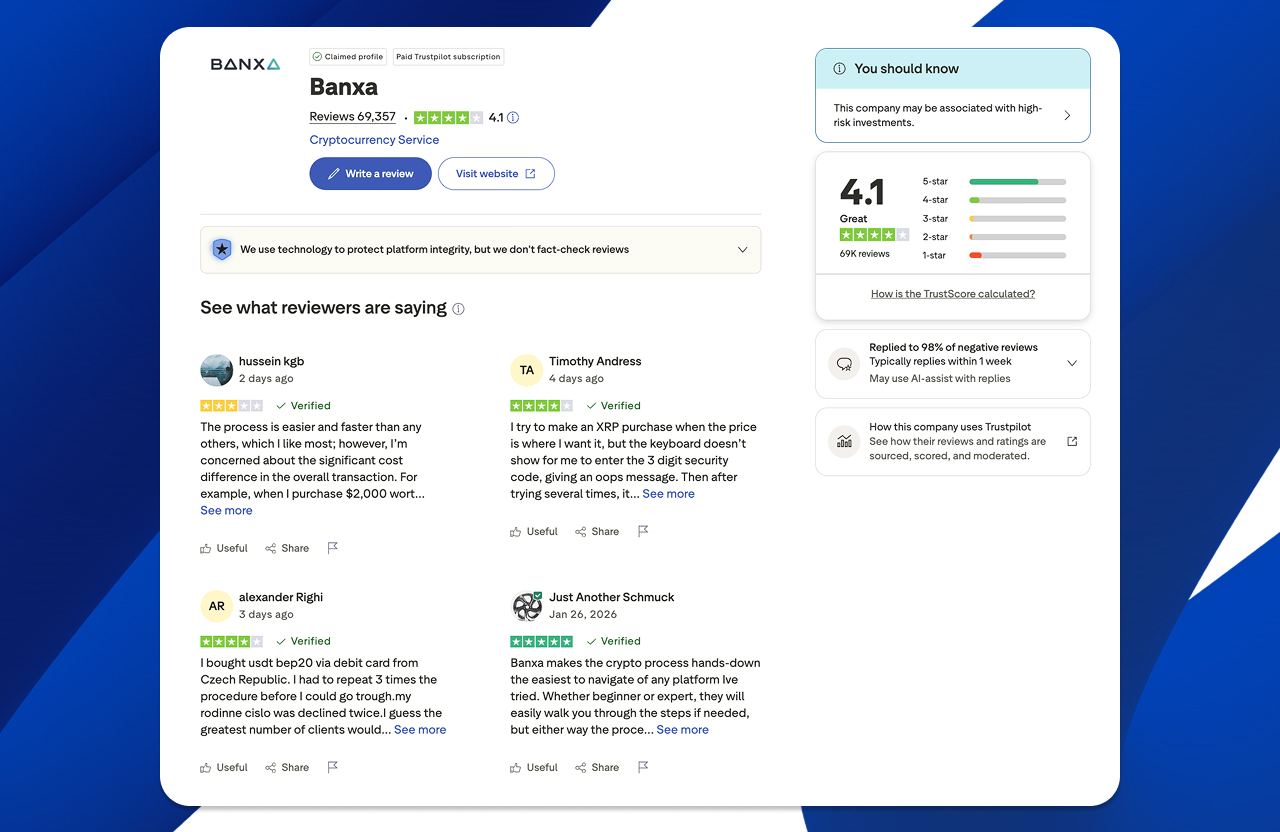Open 'How is the TrustScore calculated?' link
Screen dimensions: 1280x832
pos(952,293)
